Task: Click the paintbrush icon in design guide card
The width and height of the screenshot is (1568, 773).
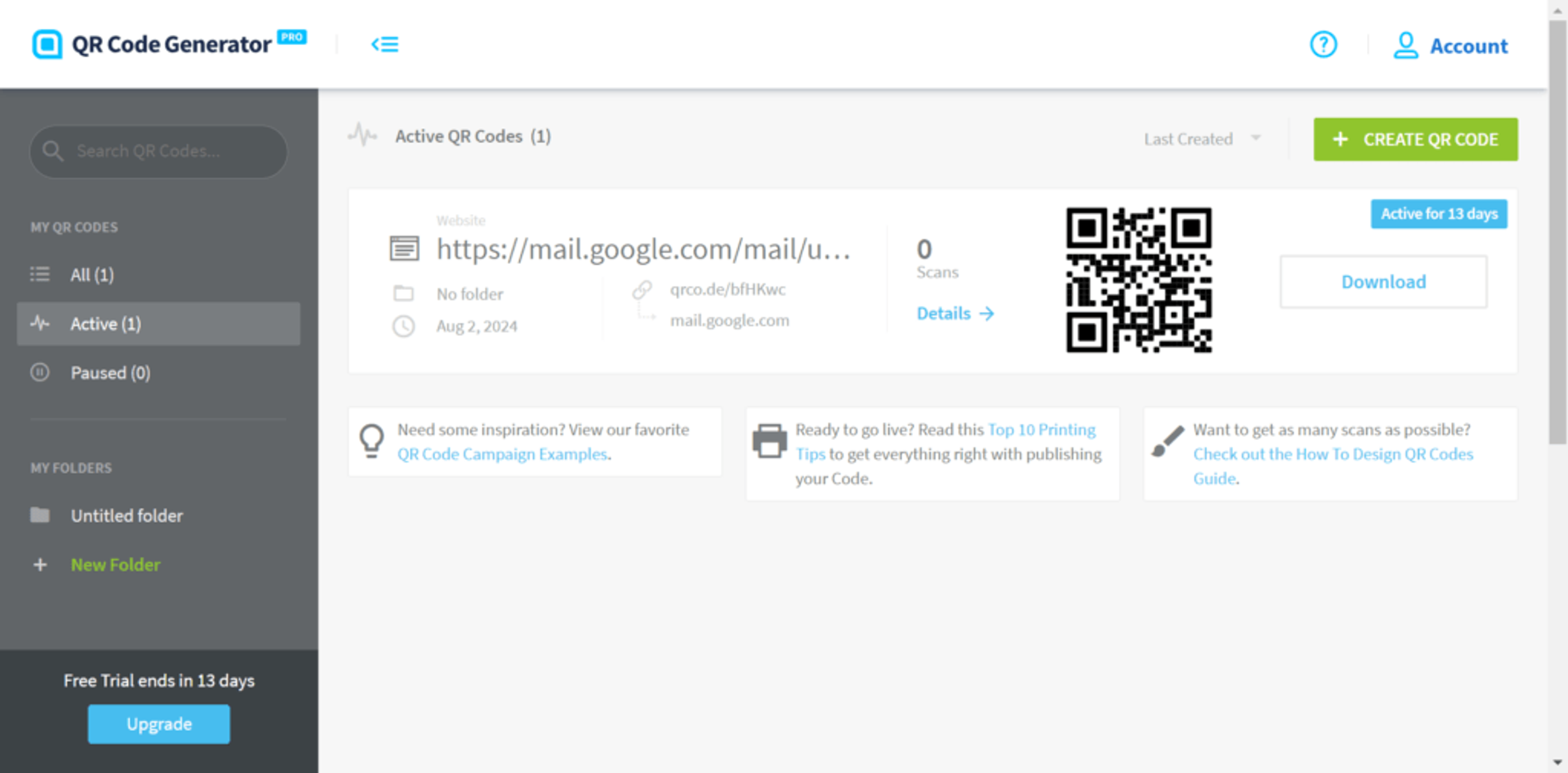Action: pos(1167,441)
